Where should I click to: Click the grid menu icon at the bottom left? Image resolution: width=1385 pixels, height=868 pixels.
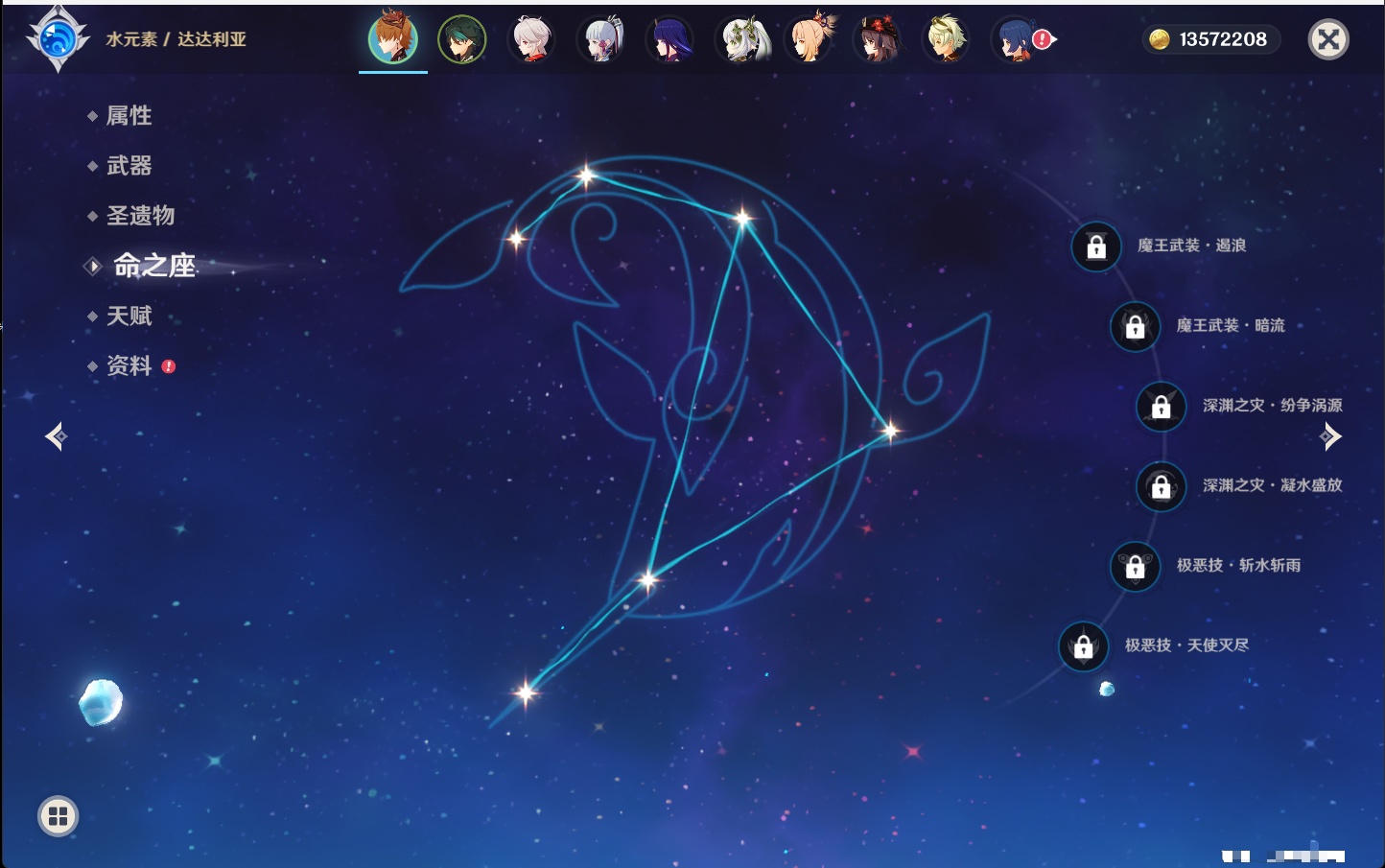[x=58, y=816]
